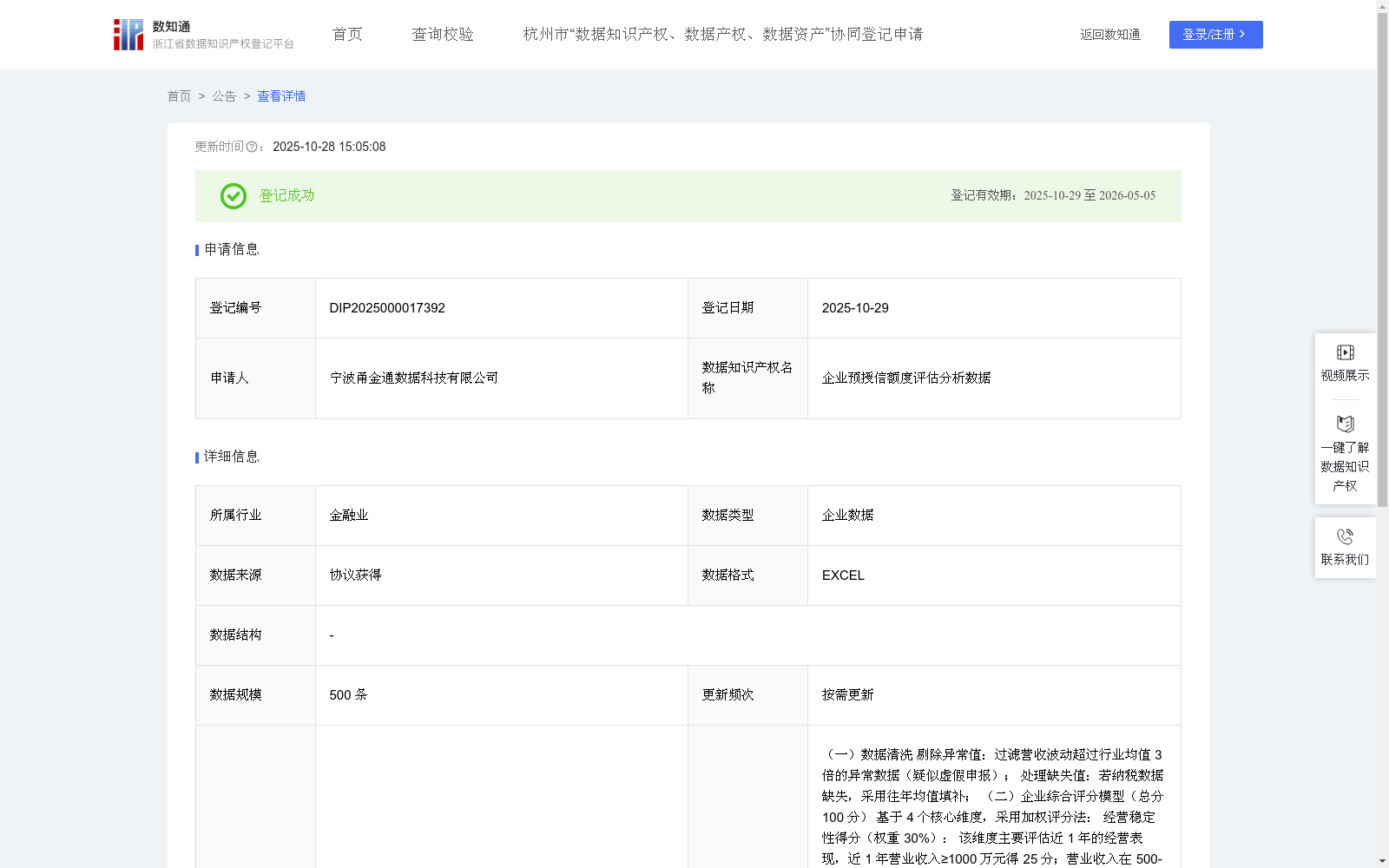Screen dimensions: 1389x868
Task: Click the 数据清洗 description paragraph
Action: (993, 806)
